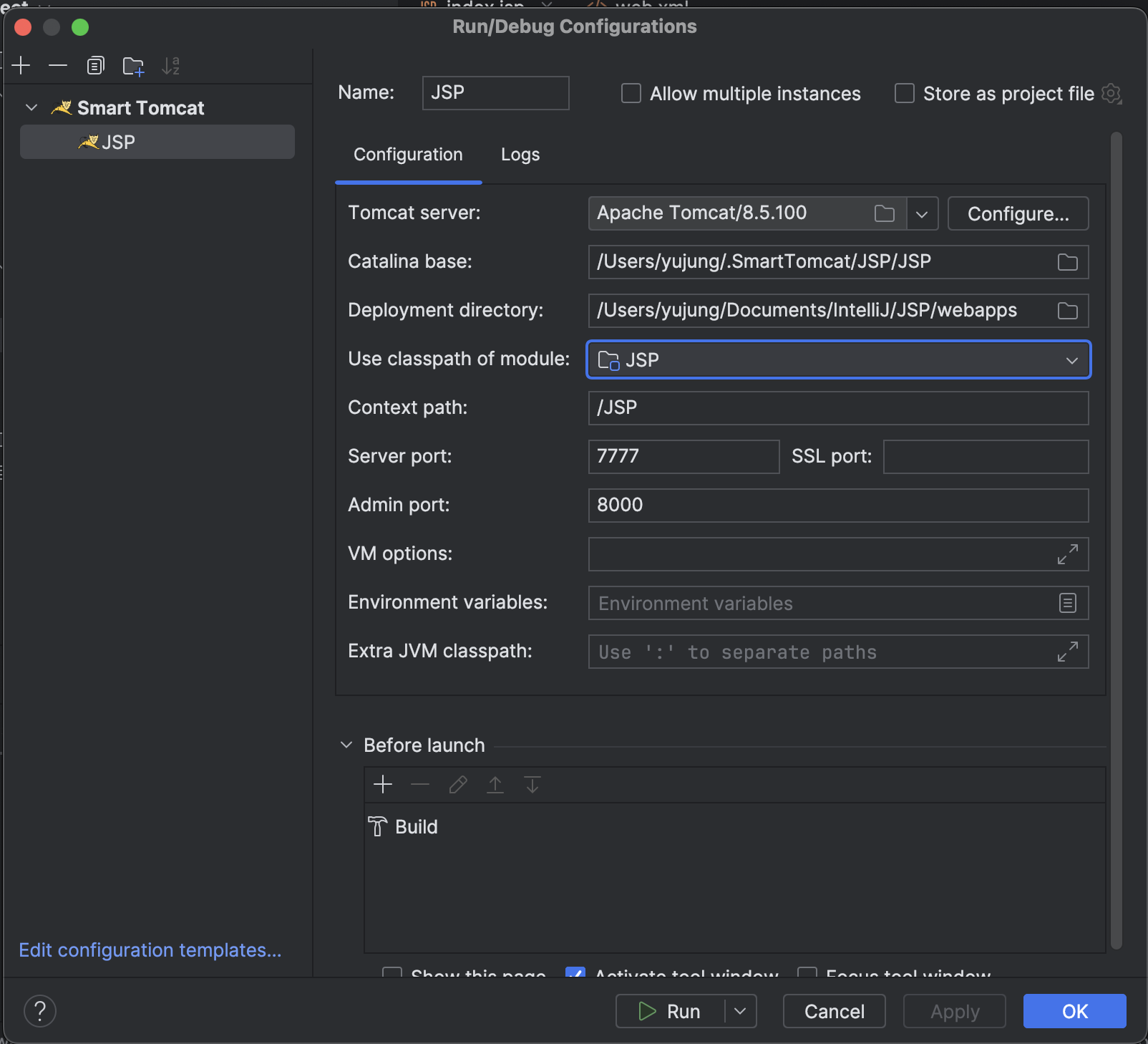The height and width of the screenshot is (1044, 1148).
Task: Sort configurations alphabetically
Action: coord(170,66)
